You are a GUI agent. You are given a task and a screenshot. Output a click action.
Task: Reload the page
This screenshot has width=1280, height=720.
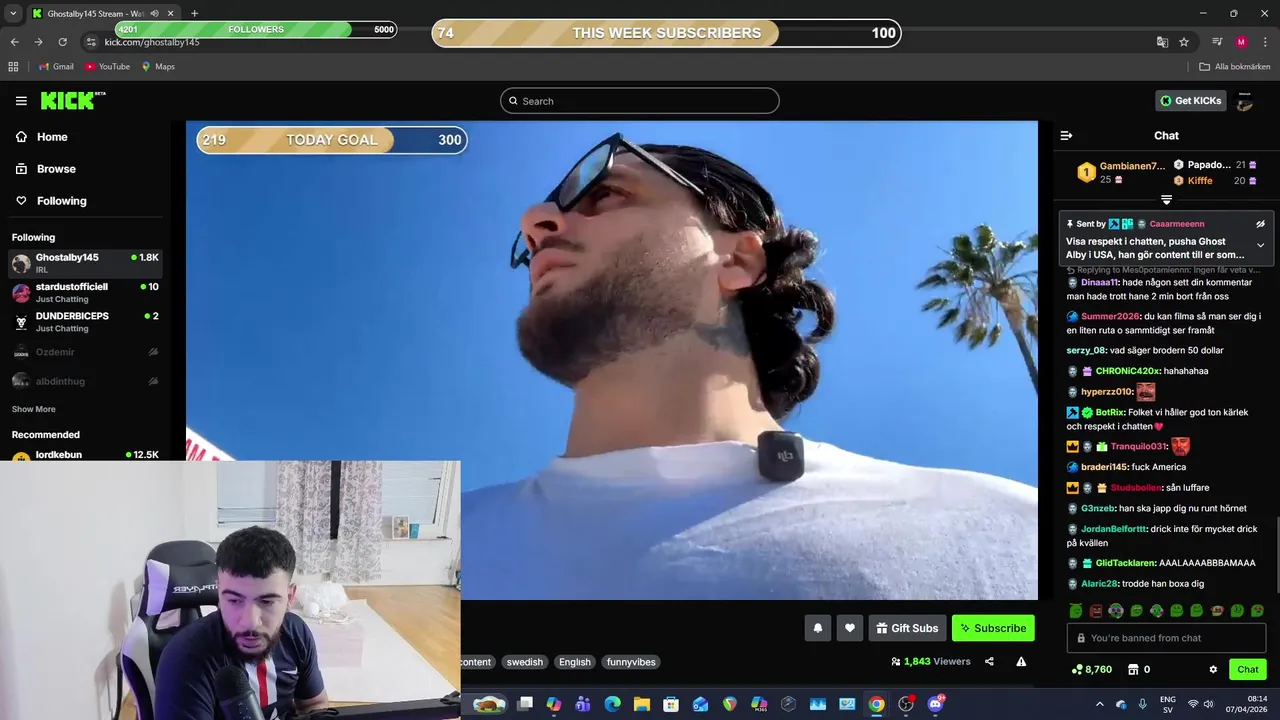62,42
